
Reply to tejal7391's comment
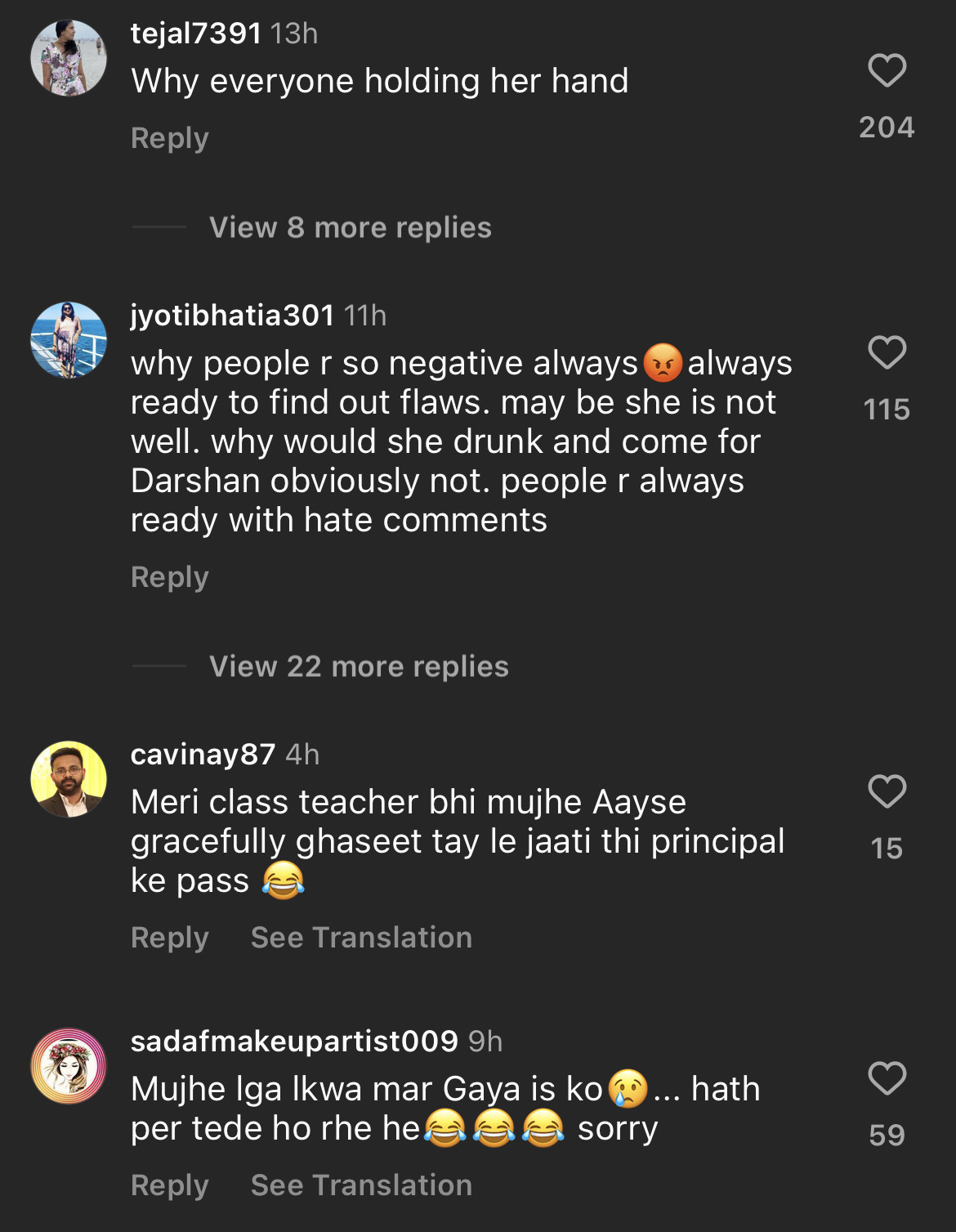point(170,138)
